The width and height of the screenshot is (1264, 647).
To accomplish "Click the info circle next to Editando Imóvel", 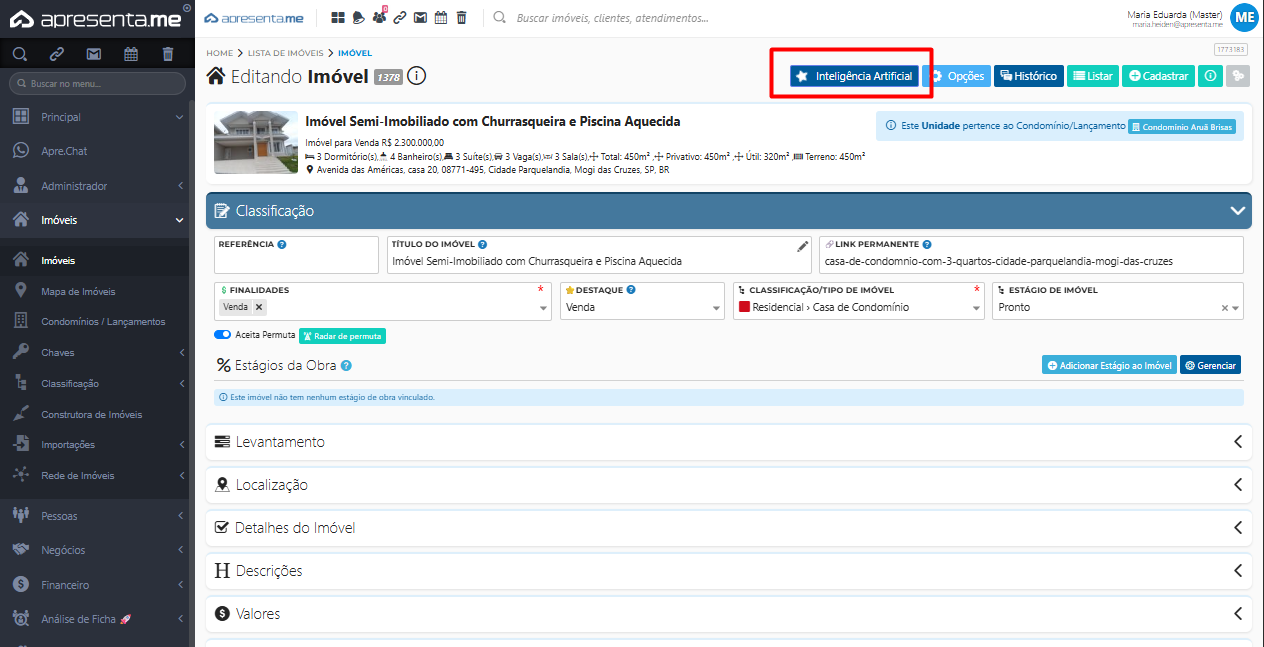I will point(417,76).
